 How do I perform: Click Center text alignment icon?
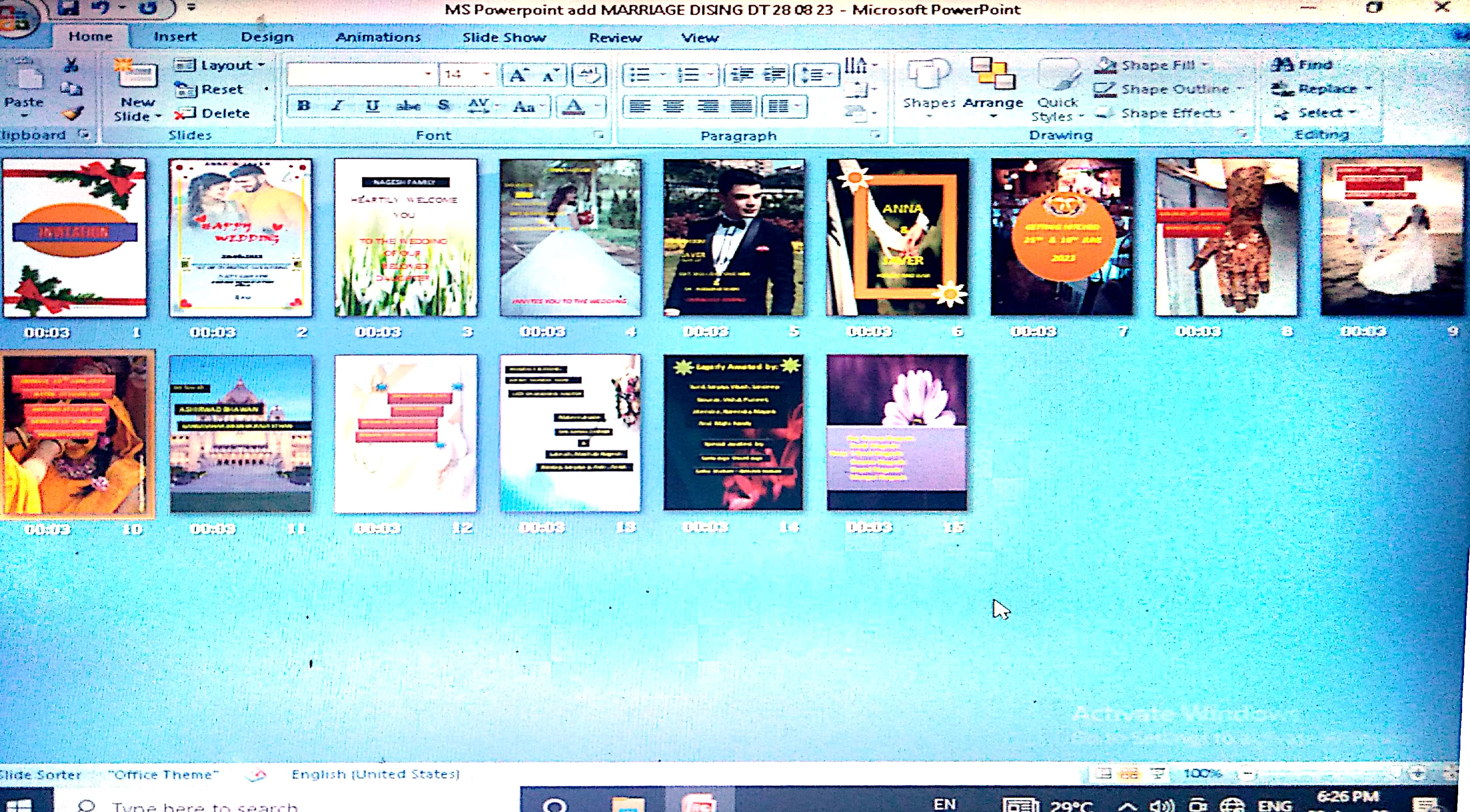click(x=673, y=106)
